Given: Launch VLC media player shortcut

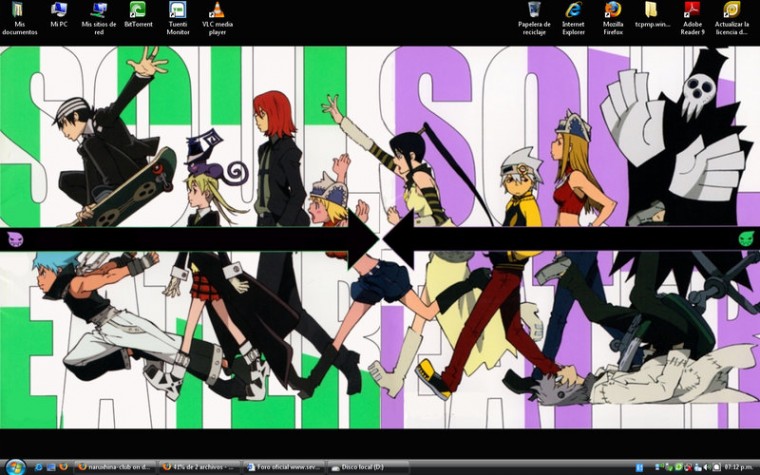Looking at the screenshot, I should click(x=217, y=19).
